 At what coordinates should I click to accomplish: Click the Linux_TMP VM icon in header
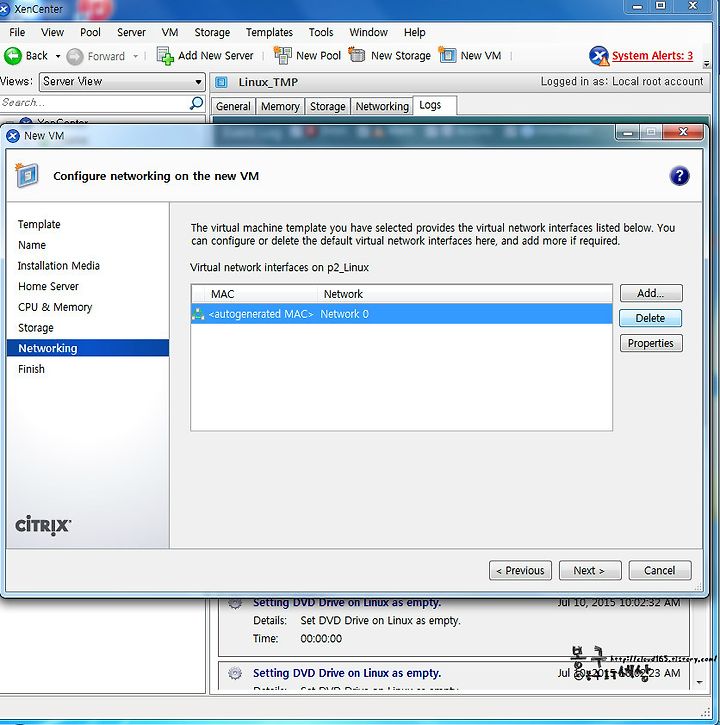222,82
